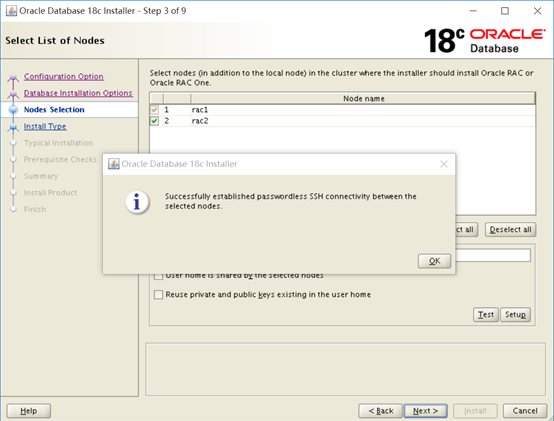The height and width of the screenshot is (421, 554).
Task: Go back with the Back button
Action: tap(381, 411)
